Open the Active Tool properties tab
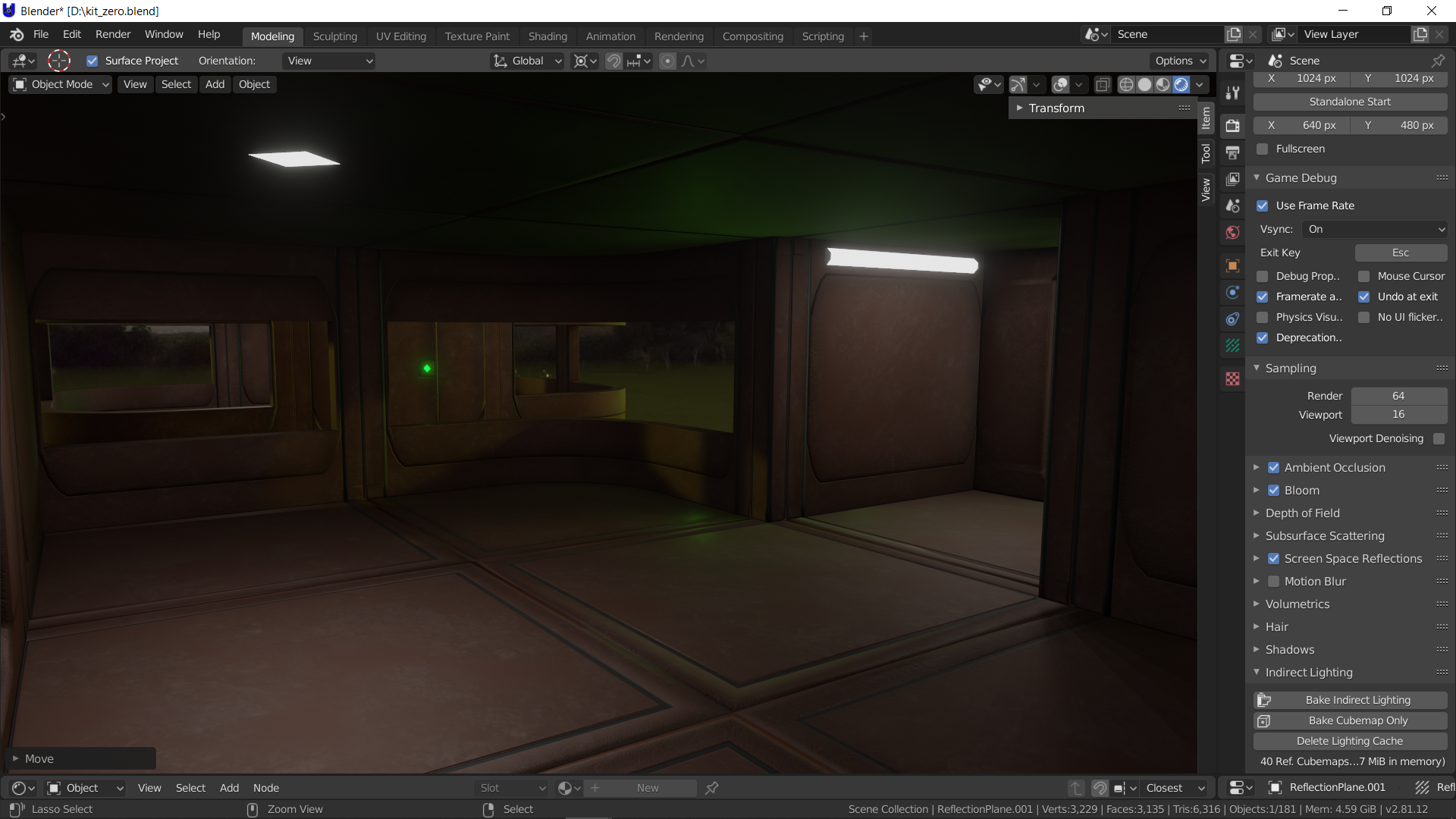Screen dimensions: 1456x819 pyautogui.click(x=1233, y=93)
